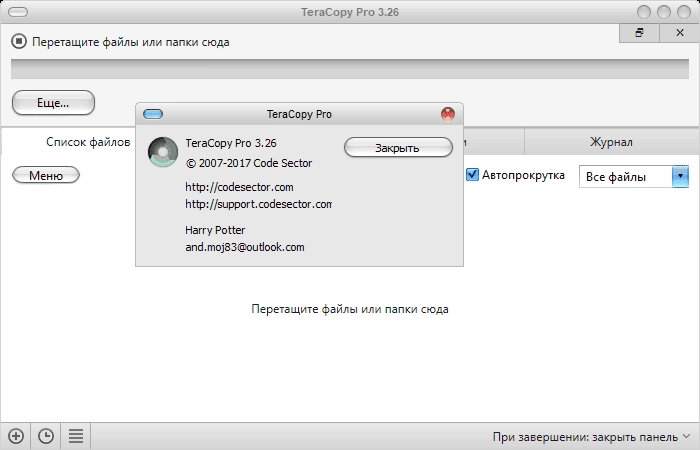Open the http://support.codesector.com link

click(258, 204)
